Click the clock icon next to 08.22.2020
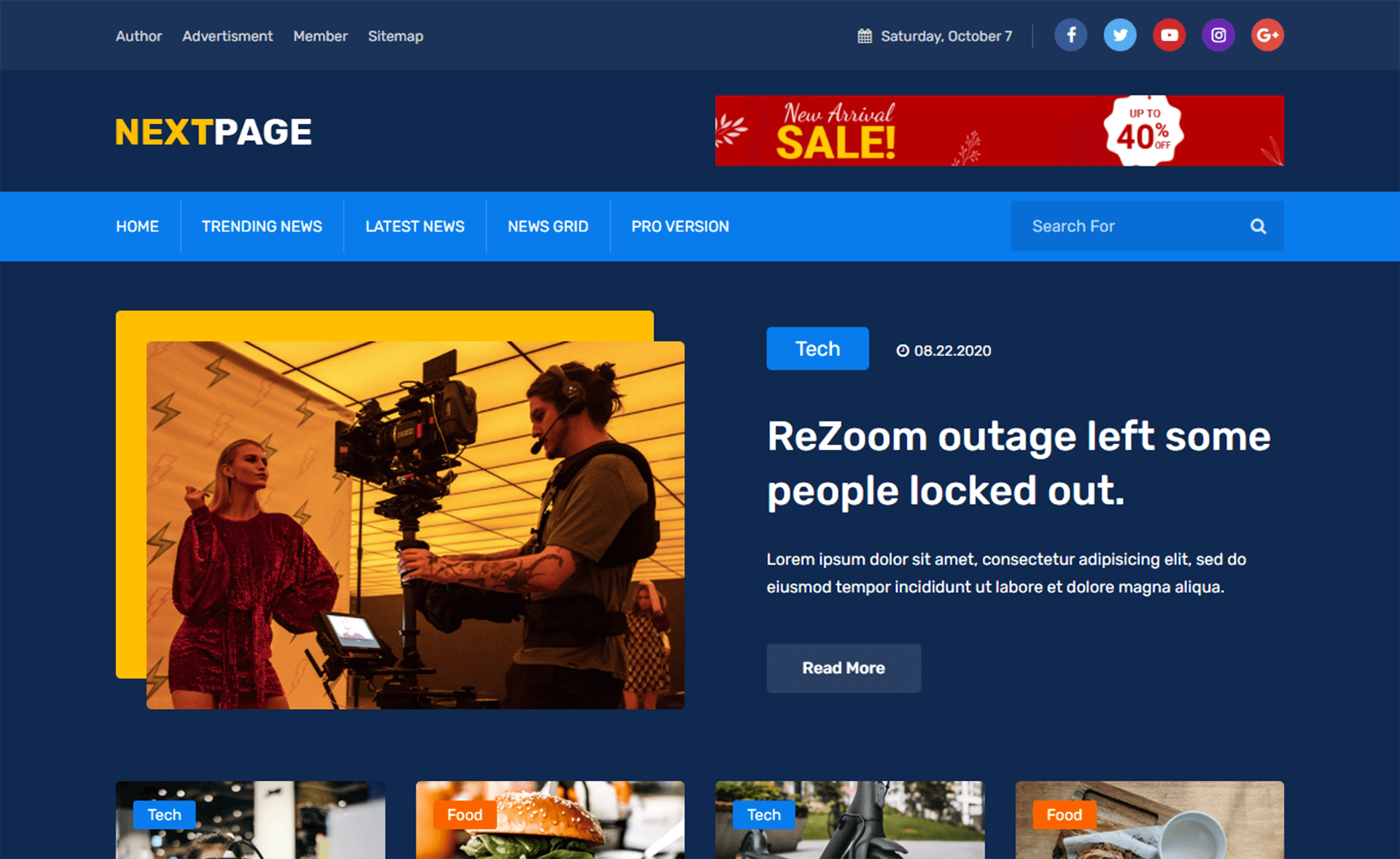The width and height of the screenshot is (1400, 859). 904,350
